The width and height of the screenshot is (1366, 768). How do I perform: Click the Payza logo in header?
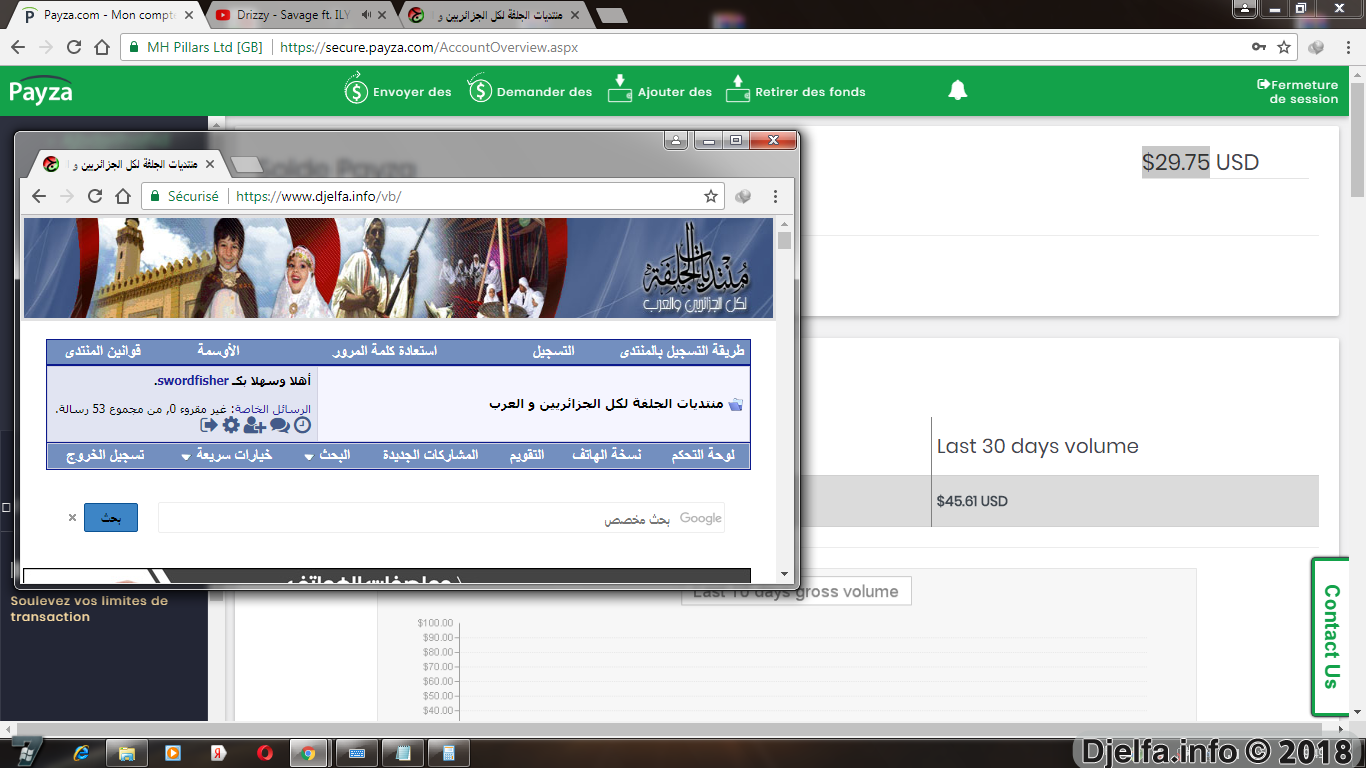pyautogui.click(x=41, y=90)
